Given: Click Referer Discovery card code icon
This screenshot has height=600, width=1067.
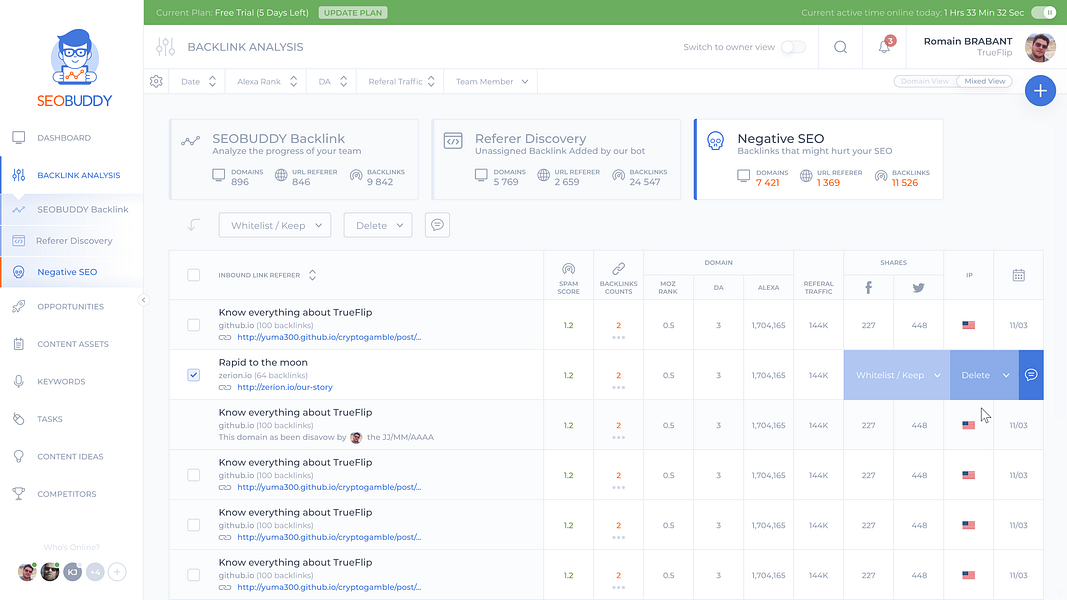Looking at the screenshot, I should point(453,141).
